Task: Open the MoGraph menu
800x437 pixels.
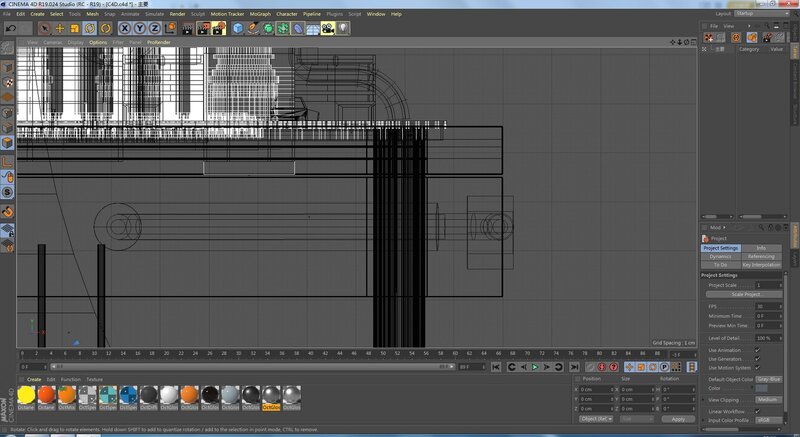Action: tap(259, 14)
